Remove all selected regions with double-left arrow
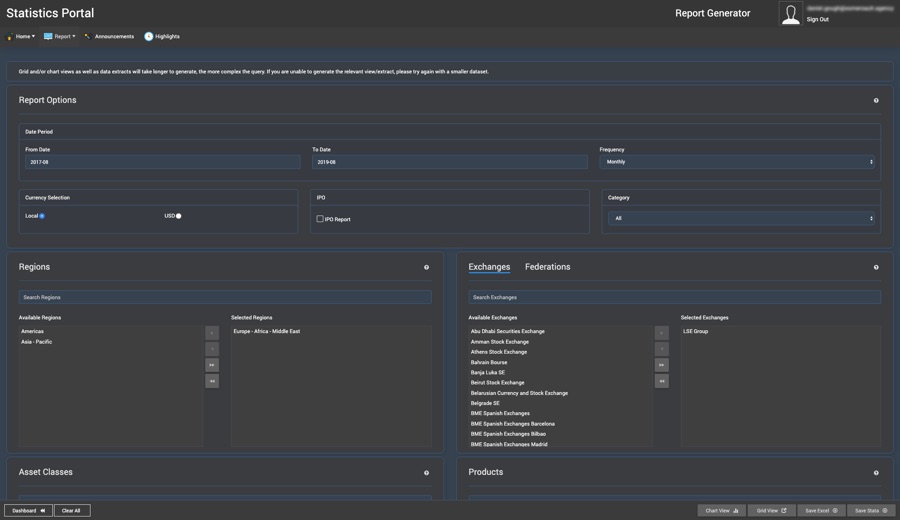This screenshot has height=520, width=900. [212, 381]
